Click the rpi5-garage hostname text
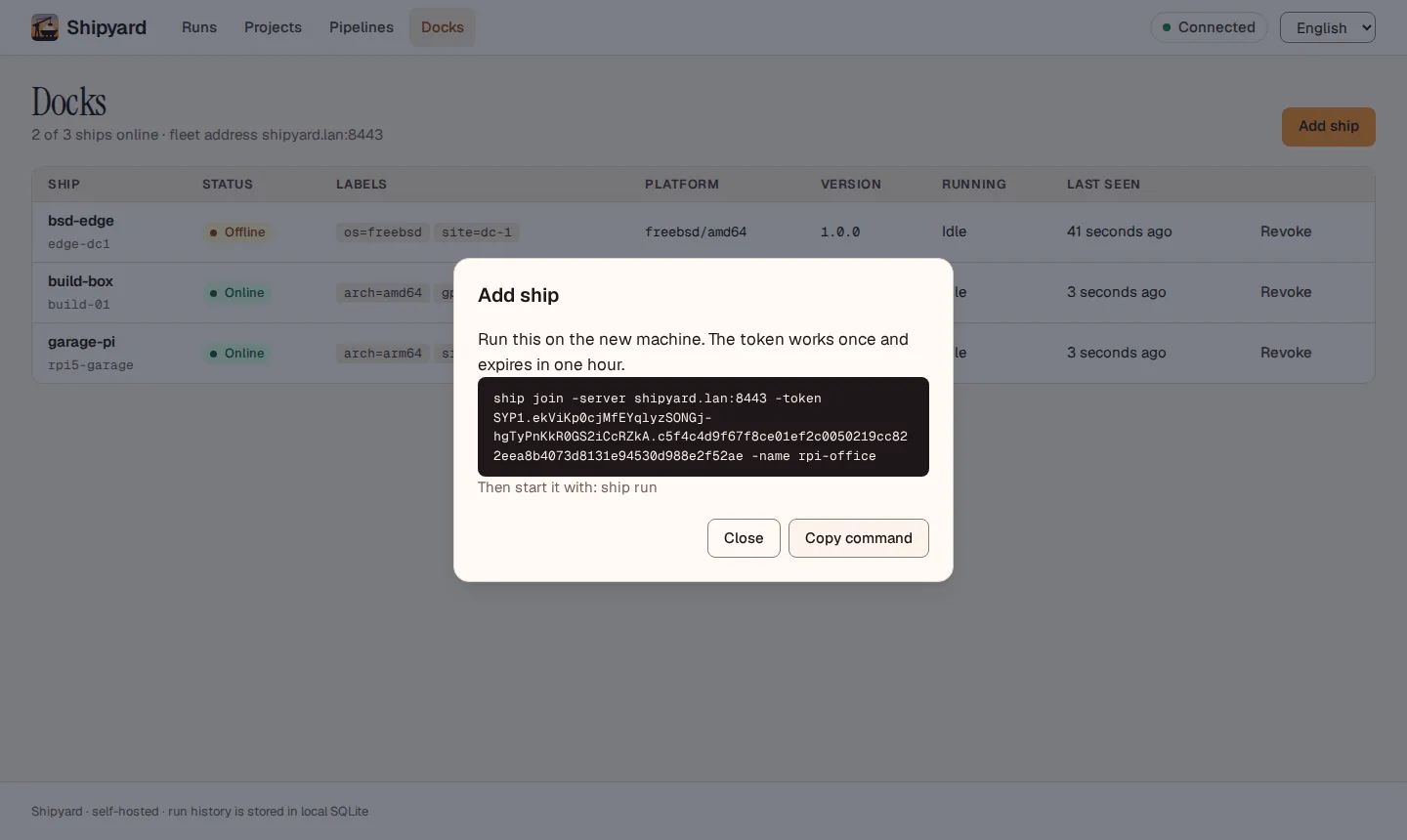This screenshot has height=840, width=1407. click(x=91, y=365)
